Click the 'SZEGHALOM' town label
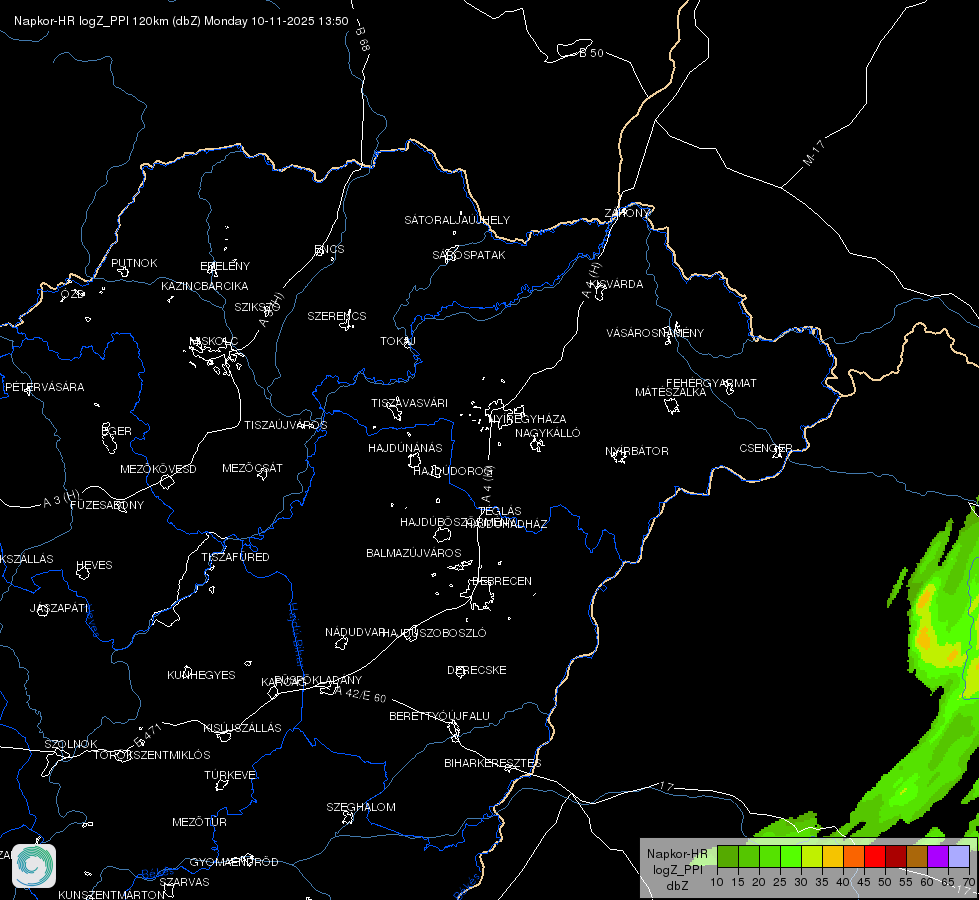 [361, 807]
